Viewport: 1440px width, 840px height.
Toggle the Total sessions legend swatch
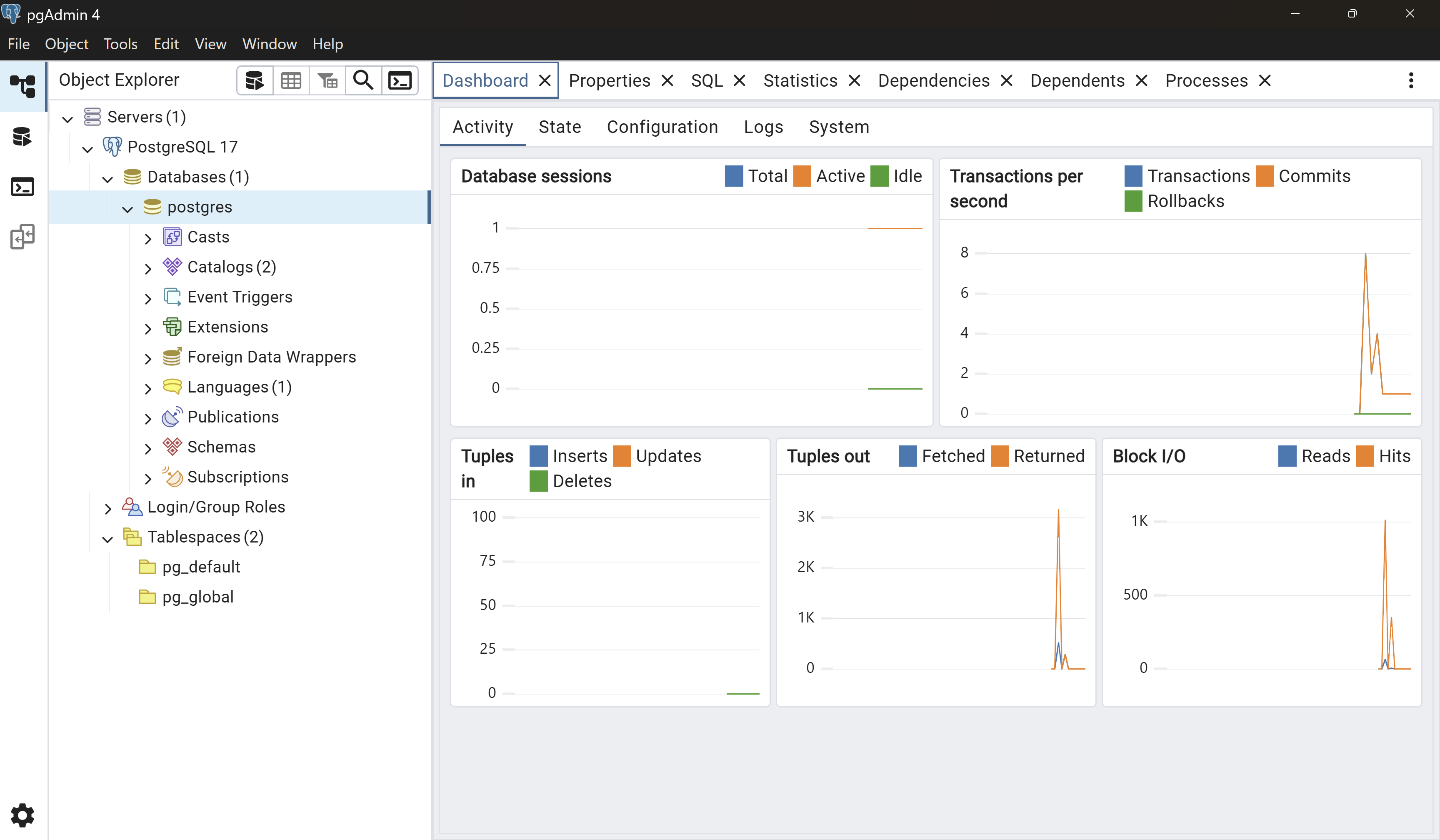(x=734, y=176)
